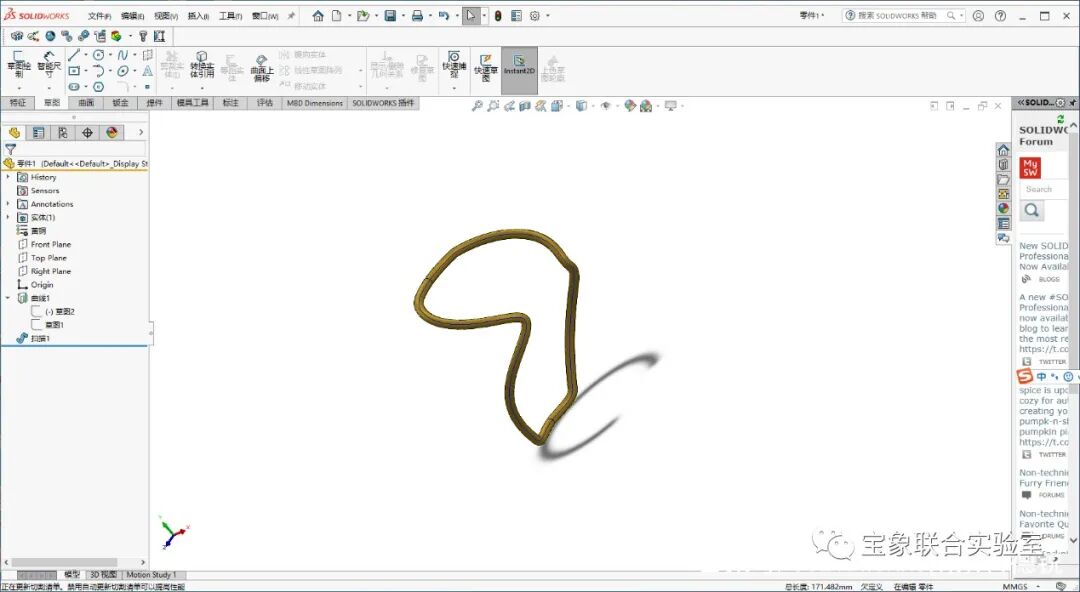The image size is (1080, 592).
Task: Switch to the MBD Dimensions tab
Action: point(315,103)
